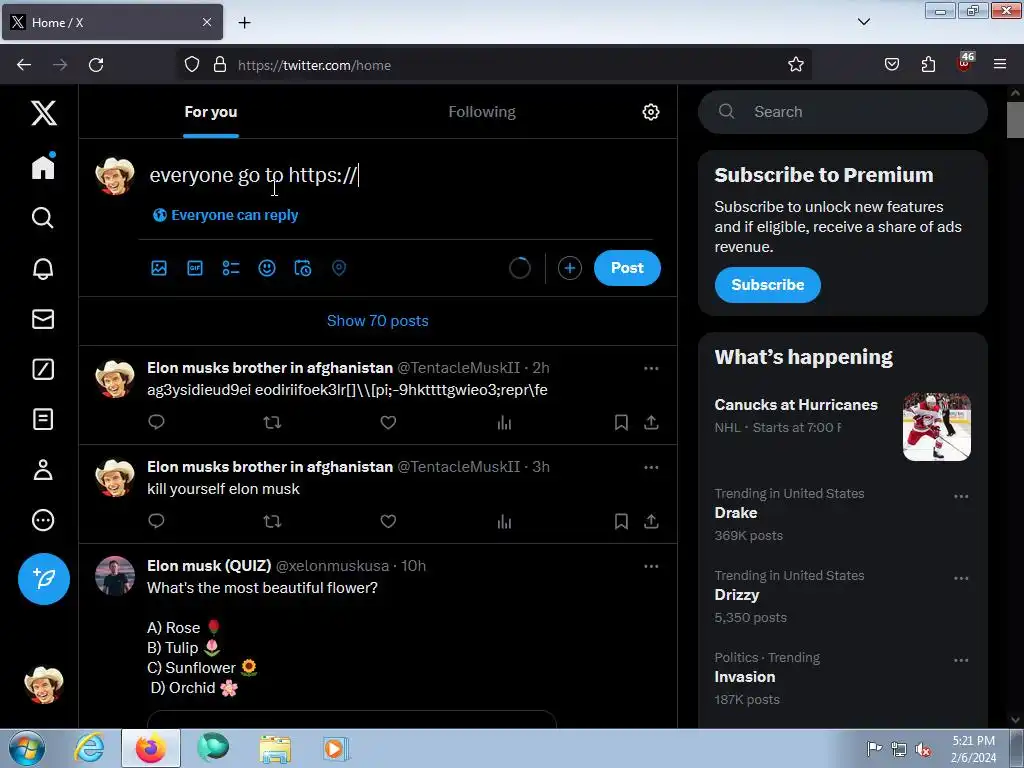Schedule the post with calendar icon
Screen dimensions: 1024x768
pyautogui.click(x=302, y=268)
